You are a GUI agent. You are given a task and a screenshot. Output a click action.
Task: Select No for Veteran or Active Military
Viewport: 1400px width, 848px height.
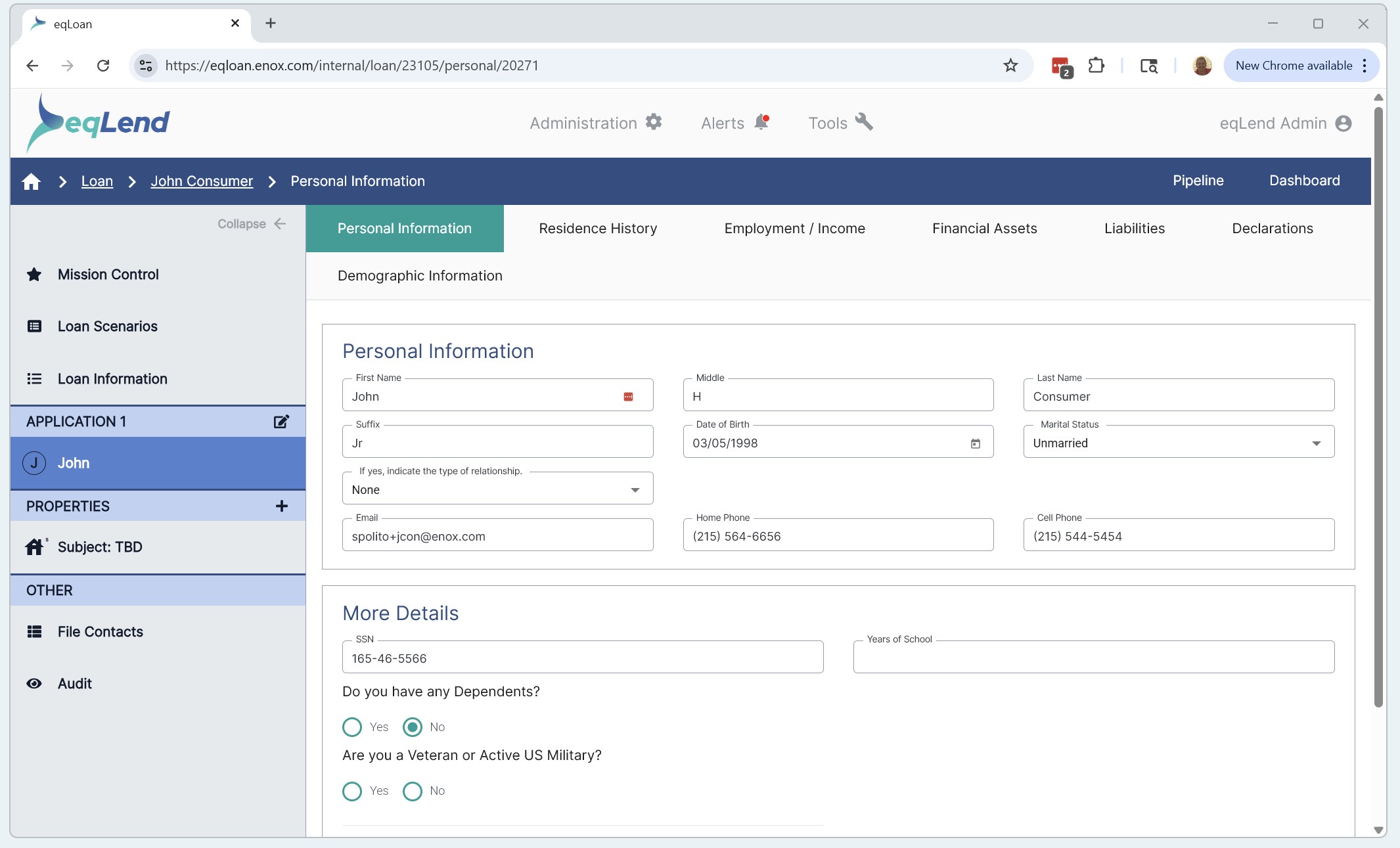[x=413, y=791]
